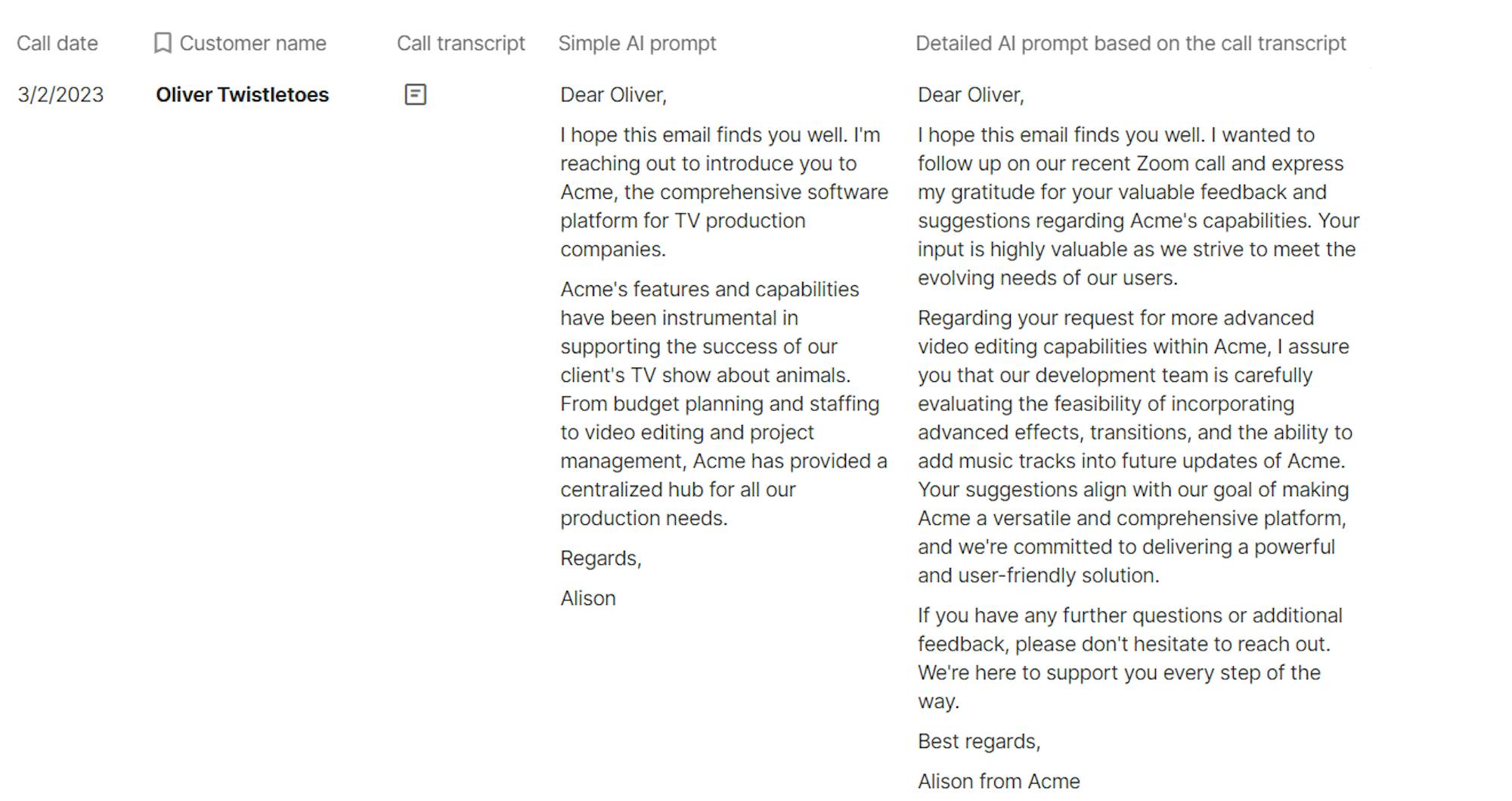
Task: Click the Dear Oliver greeting in detailed prompt
Action: [971, 95]
